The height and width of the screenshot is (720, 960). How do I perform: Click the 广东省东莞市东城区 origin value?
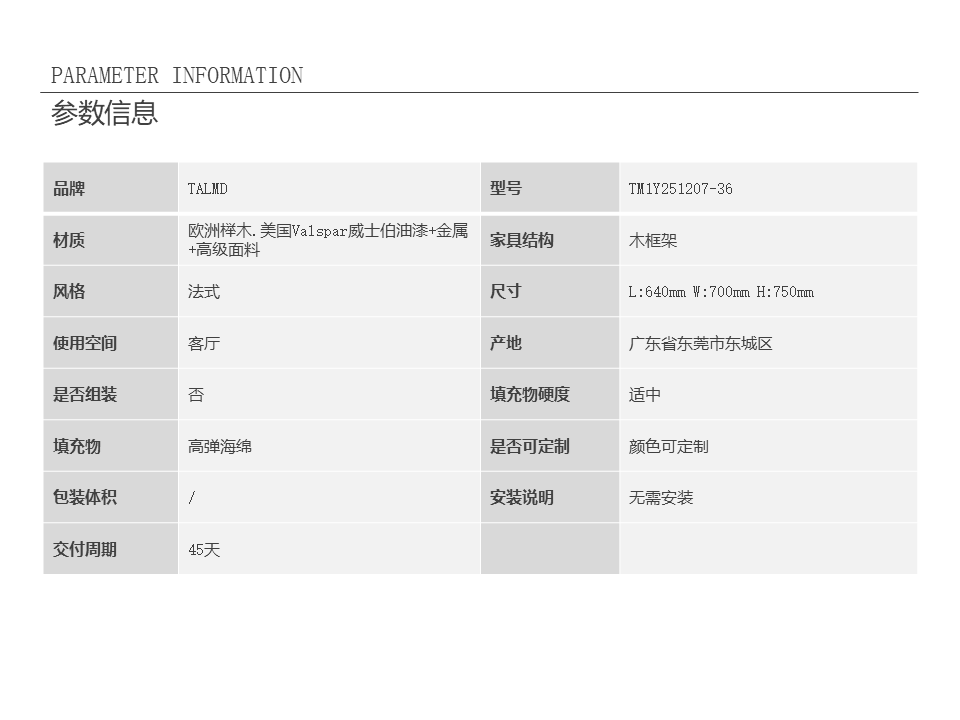(701, 344)
